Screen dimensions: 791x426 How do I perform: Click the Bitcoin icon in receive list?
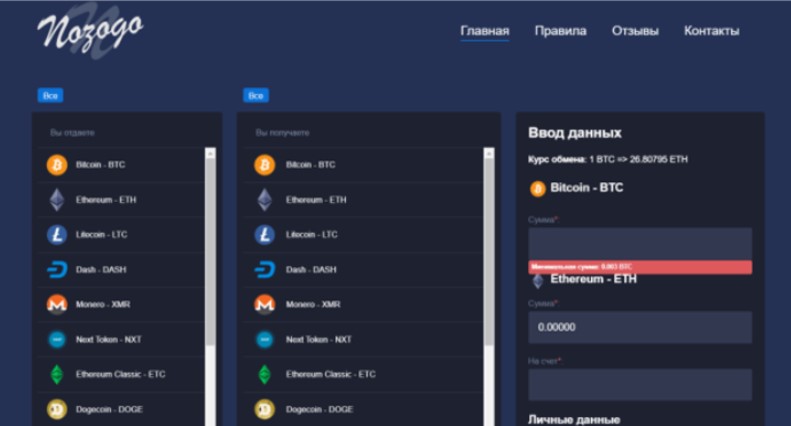264,165
